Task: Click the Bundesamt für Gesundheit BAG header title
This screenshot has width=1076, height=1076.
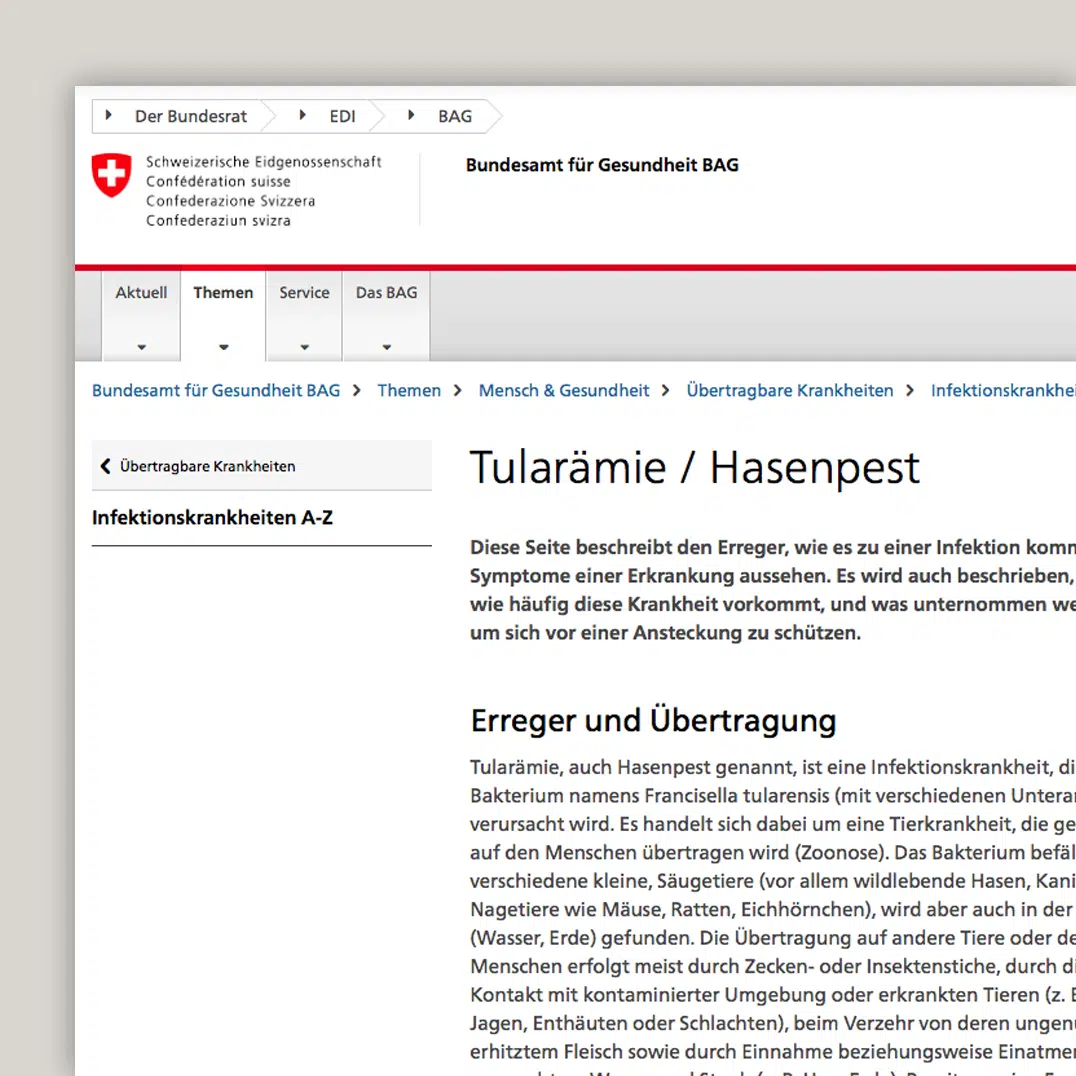Action: (602, 165)
